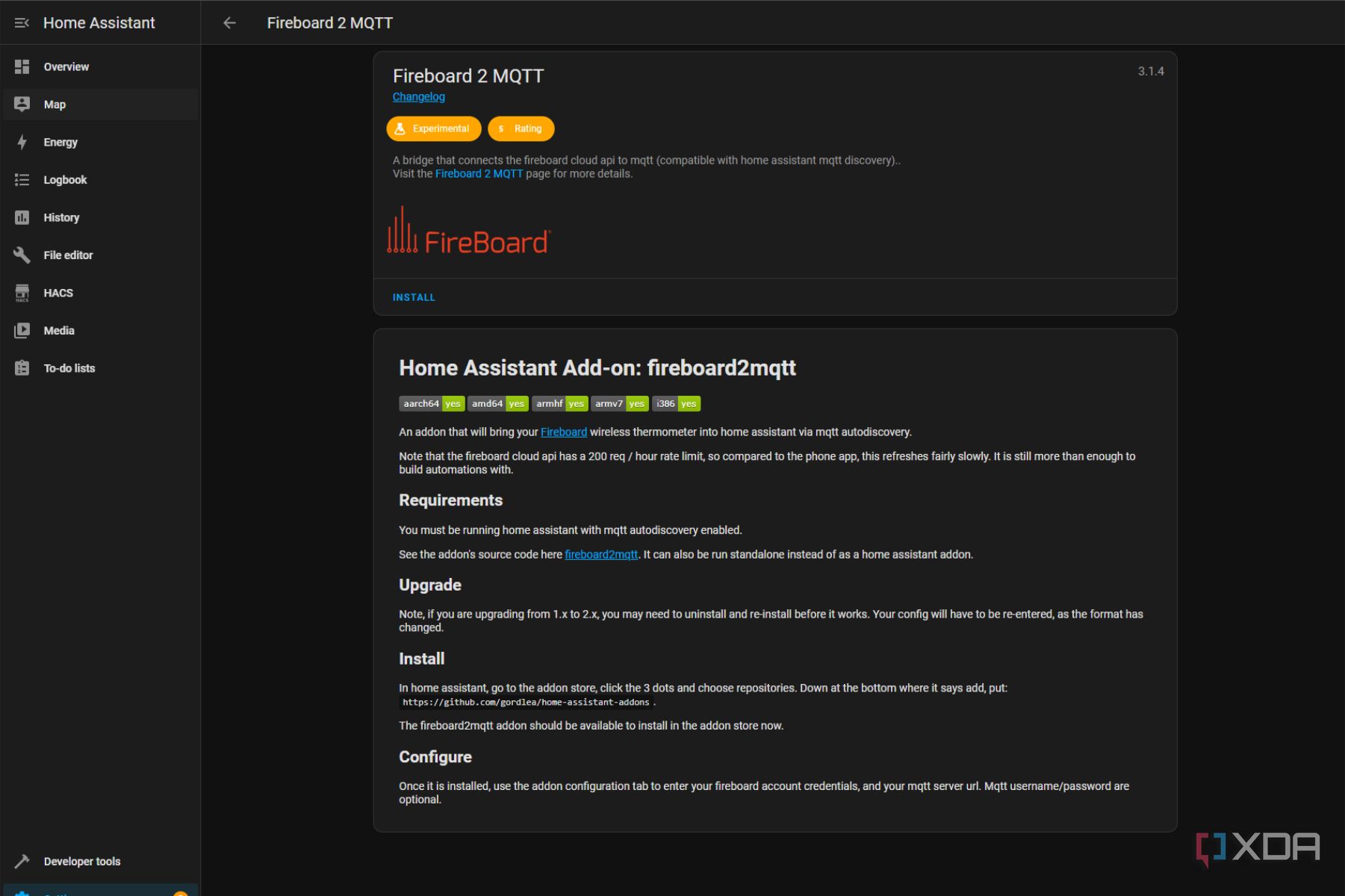Select File editor in the sidebar
This screenshot has height=896, width=1345.
click(x=101, y=255)
